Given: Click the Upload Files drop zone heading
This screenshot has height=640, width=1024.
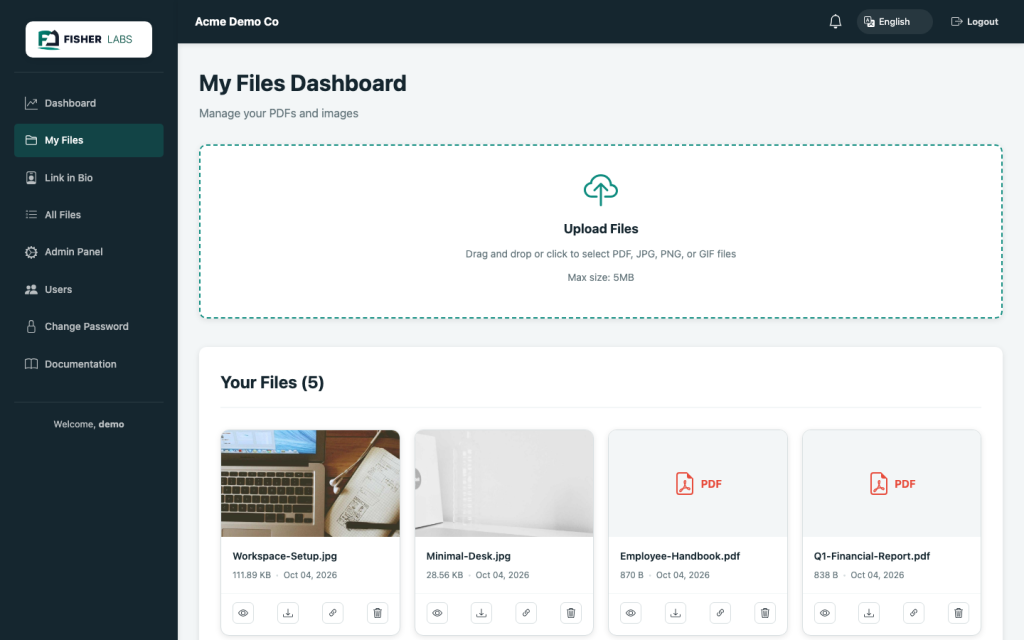Looking at the screenshot, I should click(x=601, y=229).
